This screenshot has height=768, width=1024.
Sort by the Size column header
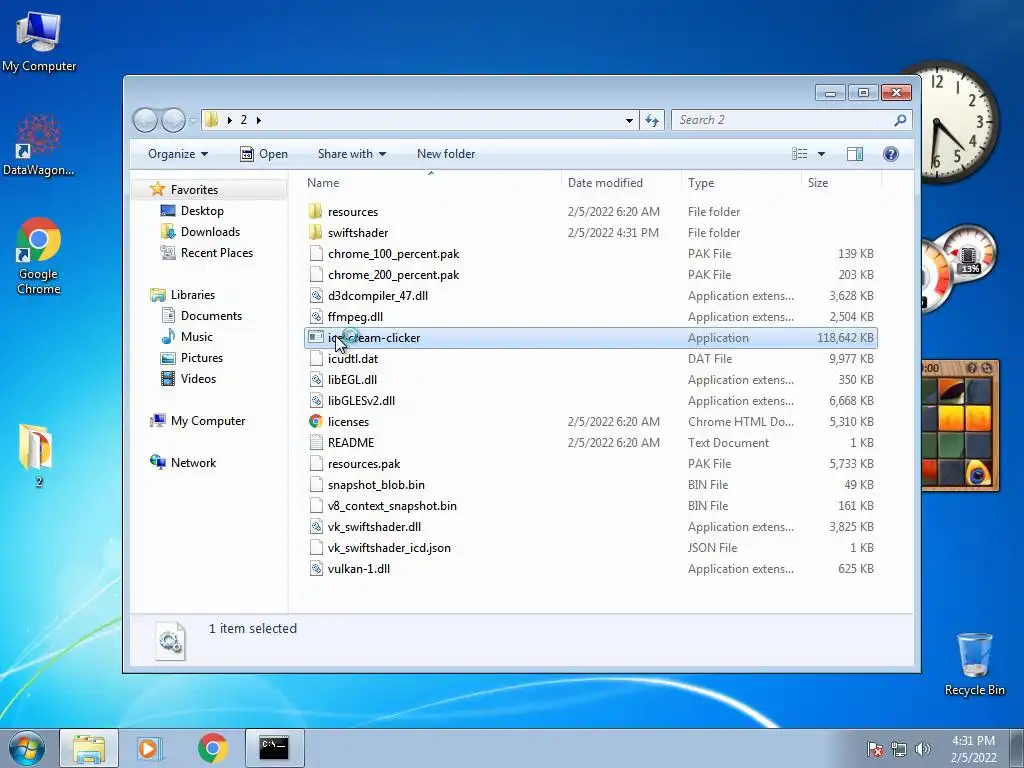pos(841,183)
